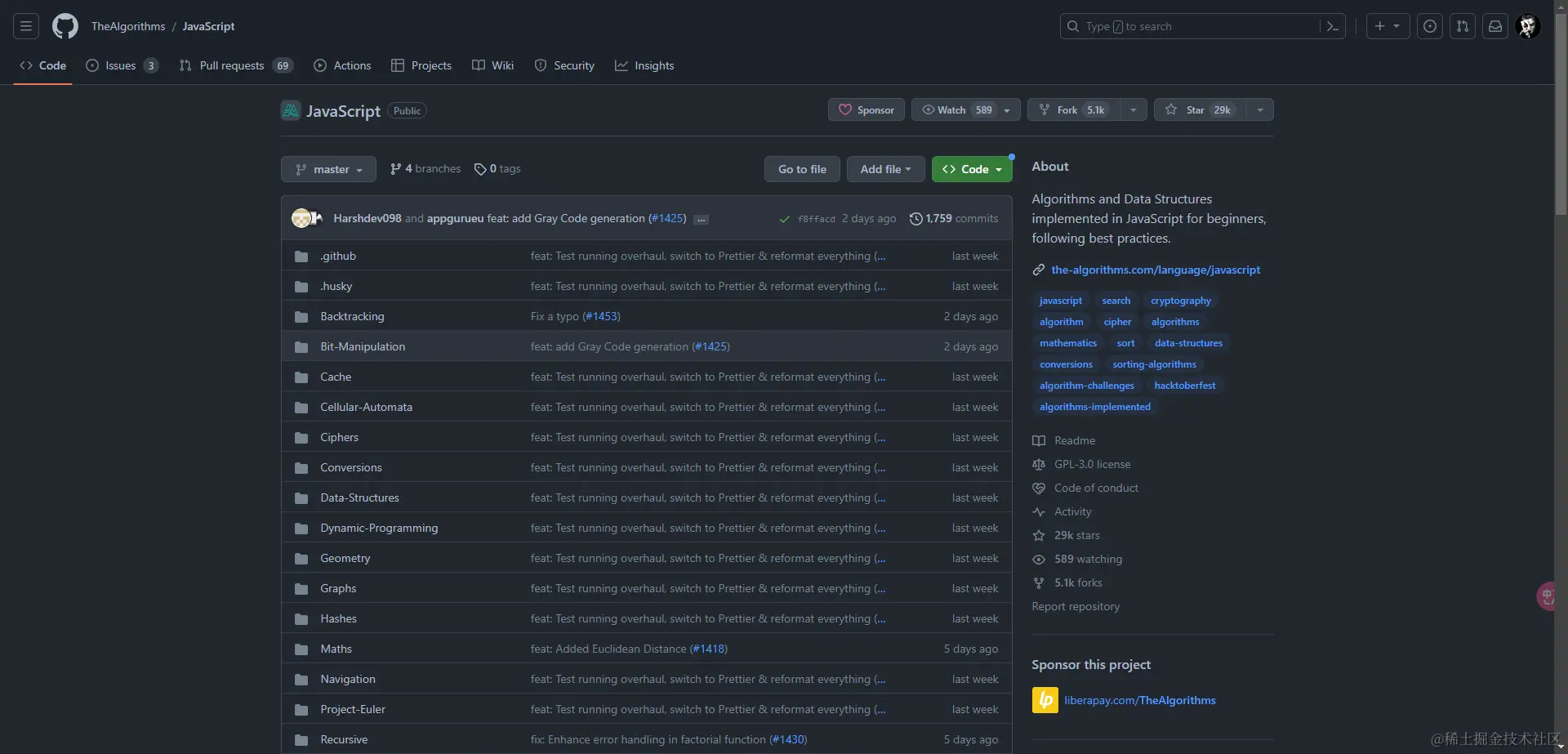Click the Liberapay sponsor logo
This screenshot has width=1568, height=754.
(1045, 700)
